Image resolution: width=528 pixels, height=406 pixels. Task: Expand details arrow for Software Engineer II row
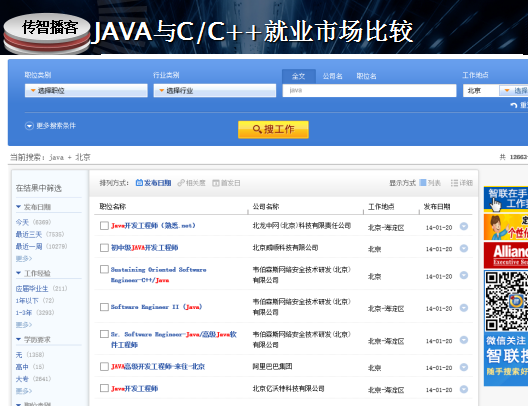pos(464,308)
